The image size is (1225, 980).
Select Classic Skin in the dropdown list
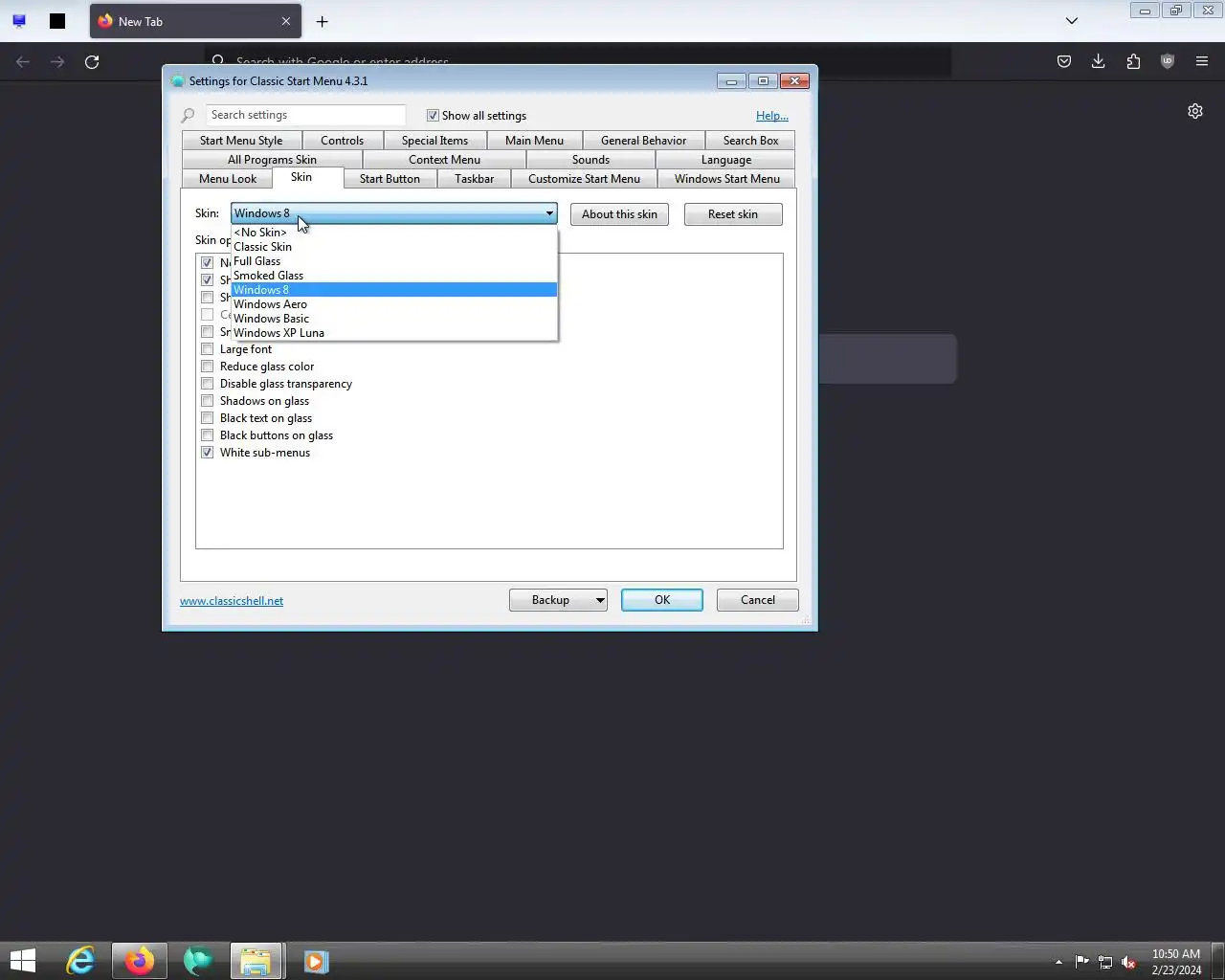[393, 247]
